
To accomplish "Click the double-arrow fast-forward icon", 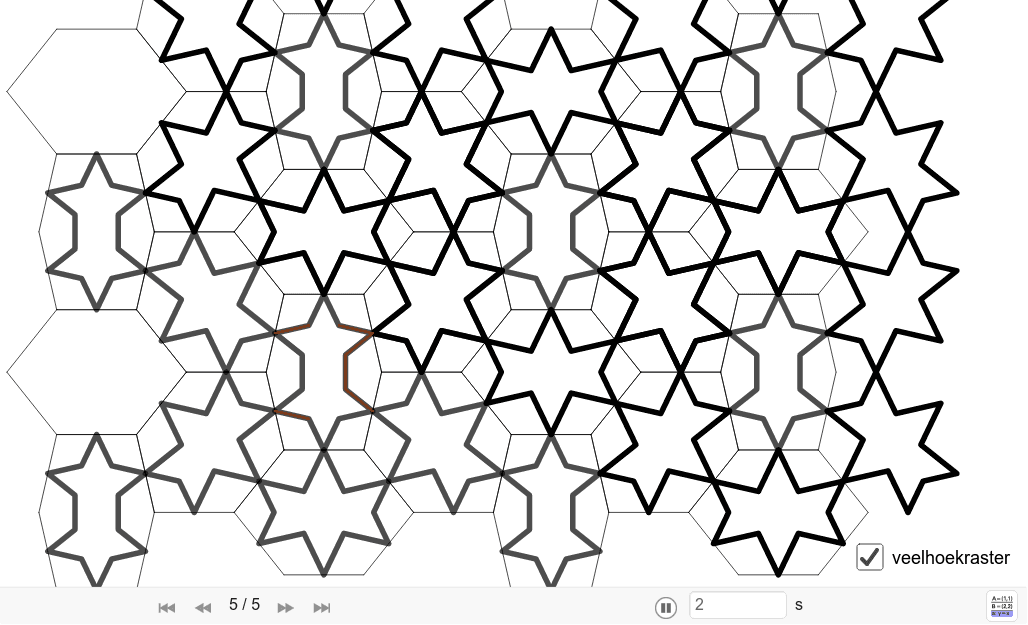I will (285, 607).
